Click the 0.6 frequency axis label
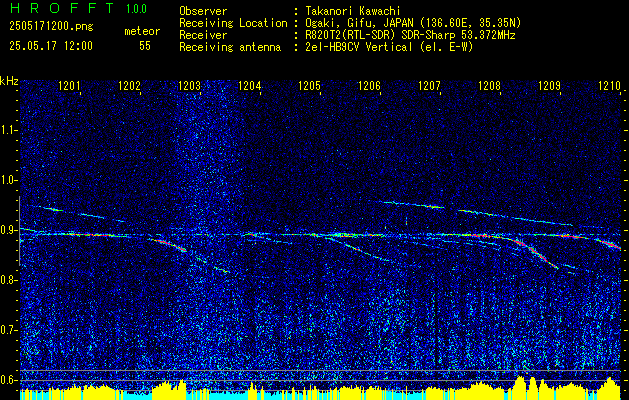 (8, 380)
